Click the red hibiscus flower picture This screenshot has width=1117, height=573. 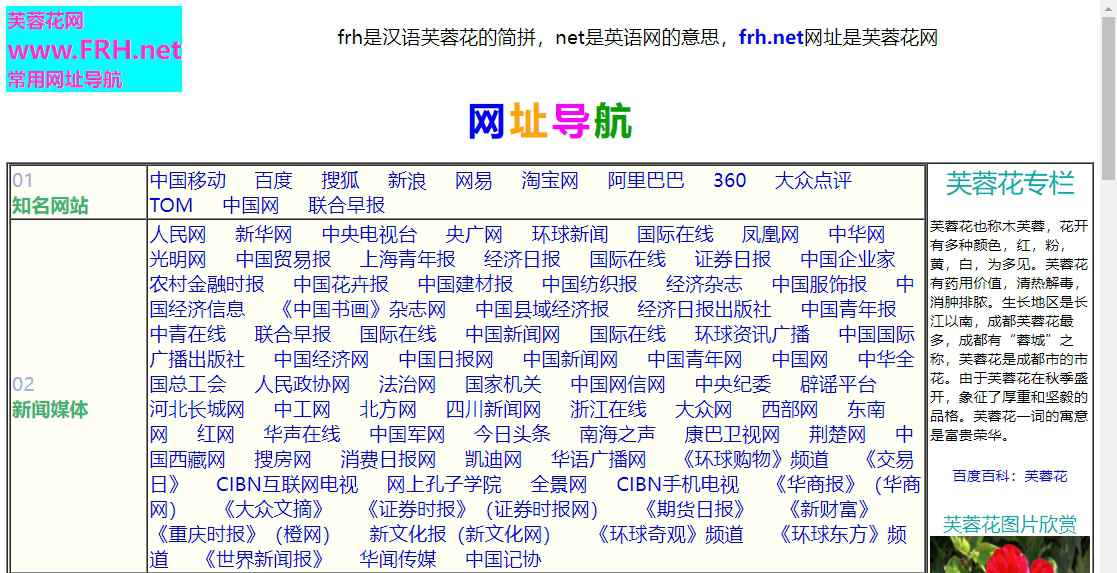click(1010, 554)
